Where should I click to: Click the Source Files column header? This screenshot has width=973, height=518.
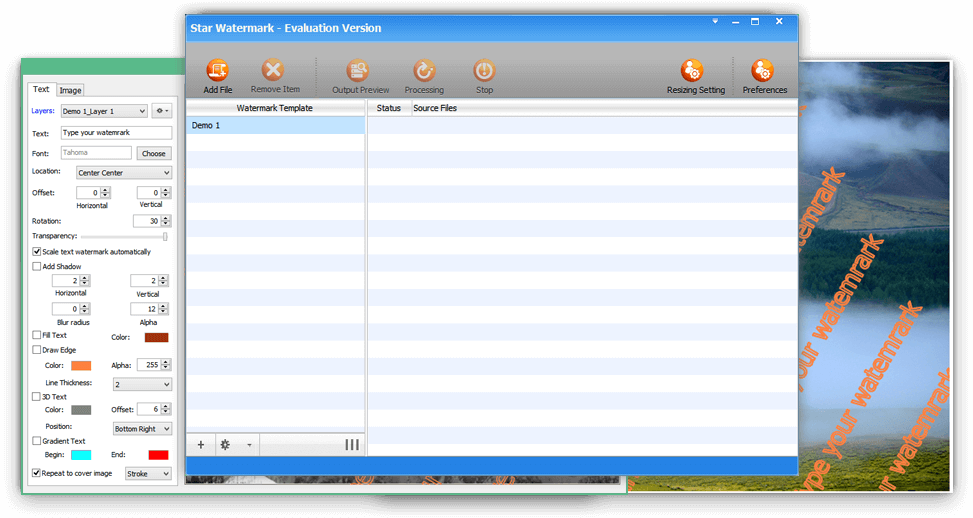tap(435, 108)
